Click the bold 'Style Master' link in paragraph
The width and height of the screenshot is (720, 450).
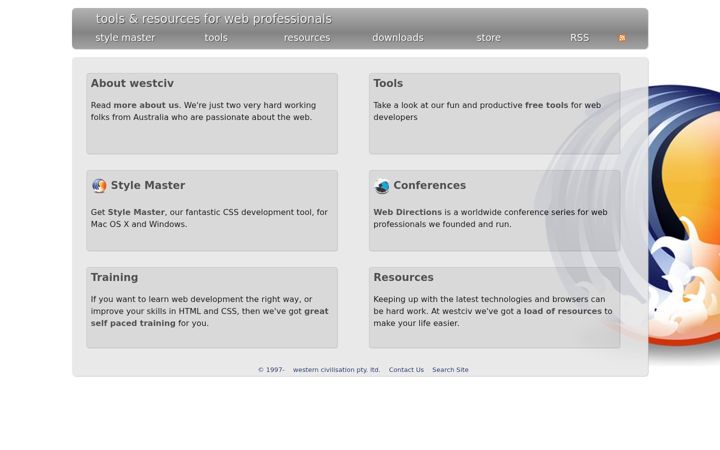[x=136, y=212]
